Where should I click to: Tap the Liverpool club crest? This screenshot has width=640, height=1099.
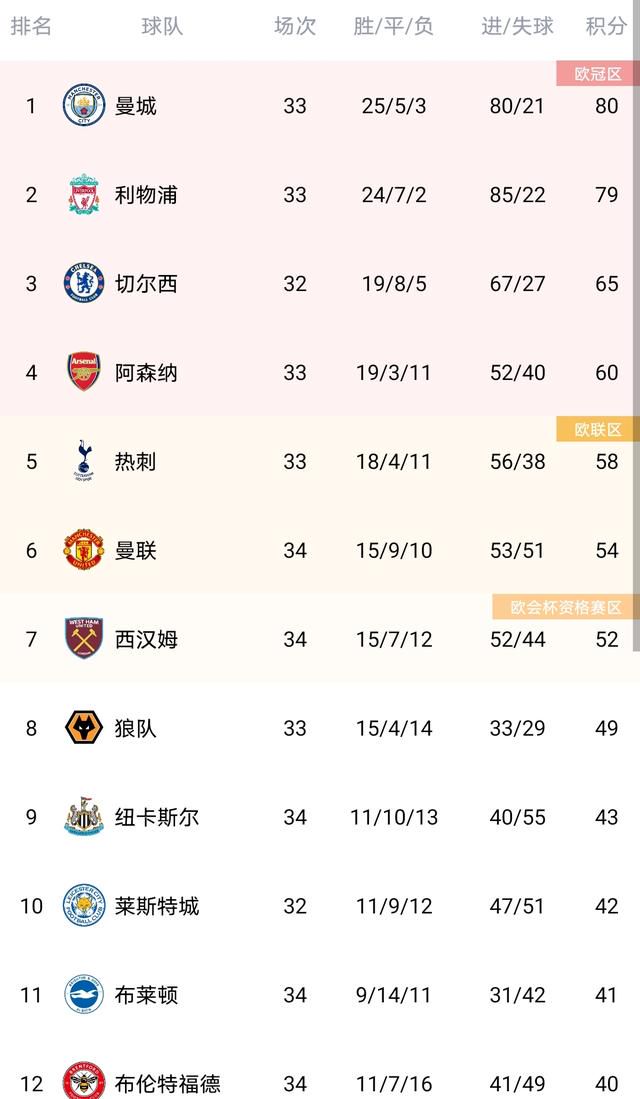click(x=83, y=194)
